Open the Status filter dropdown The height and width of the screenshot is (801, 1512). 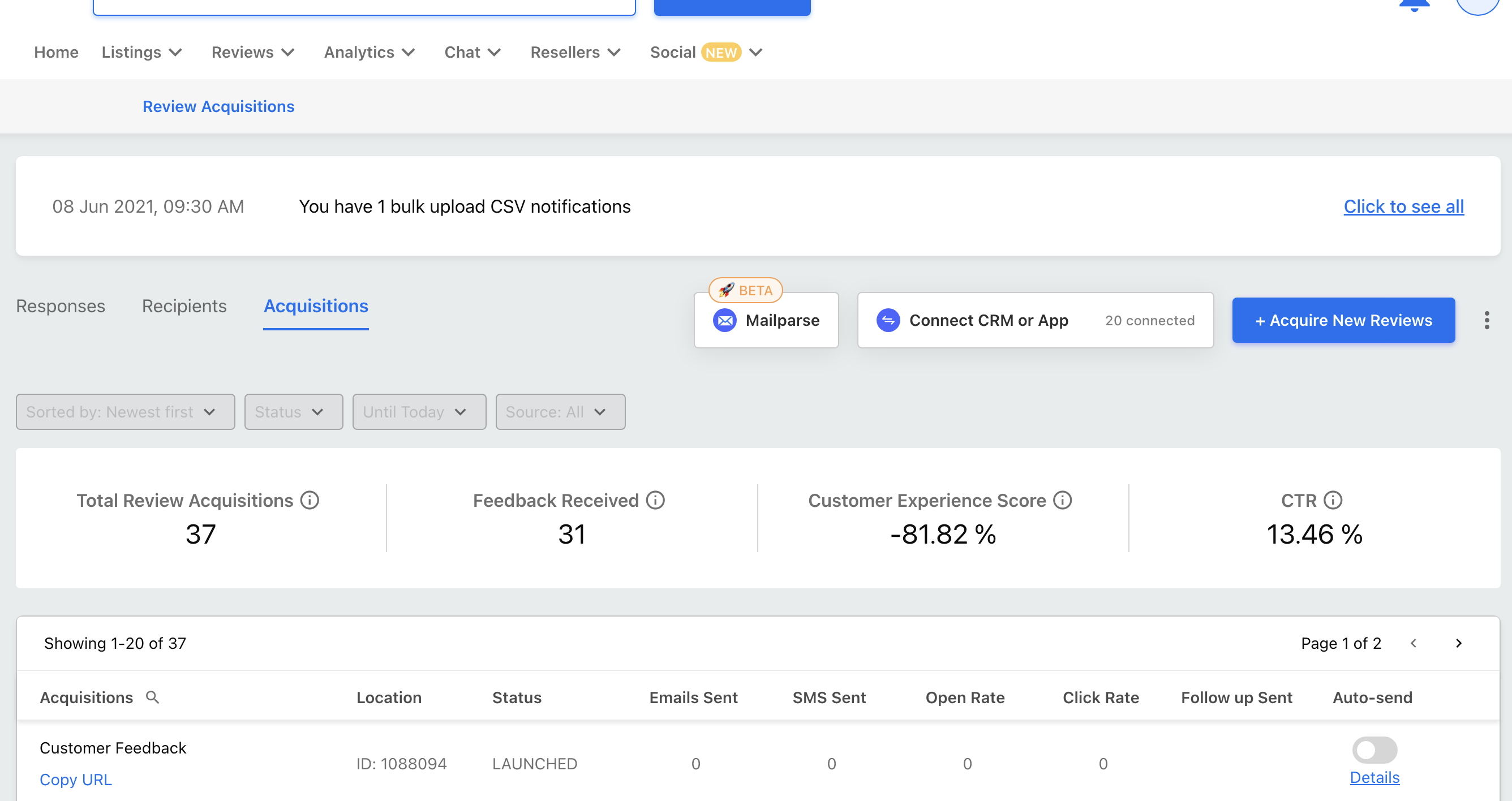[294, 412]
